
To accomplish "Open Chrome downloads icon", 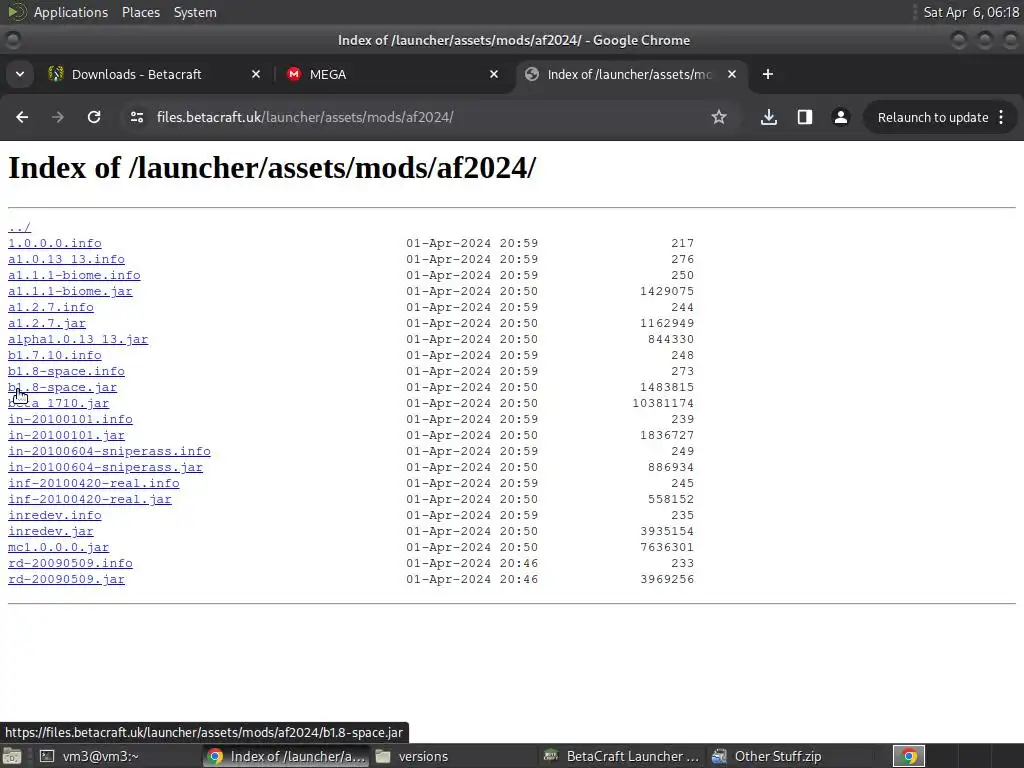I will coord(769,117).
